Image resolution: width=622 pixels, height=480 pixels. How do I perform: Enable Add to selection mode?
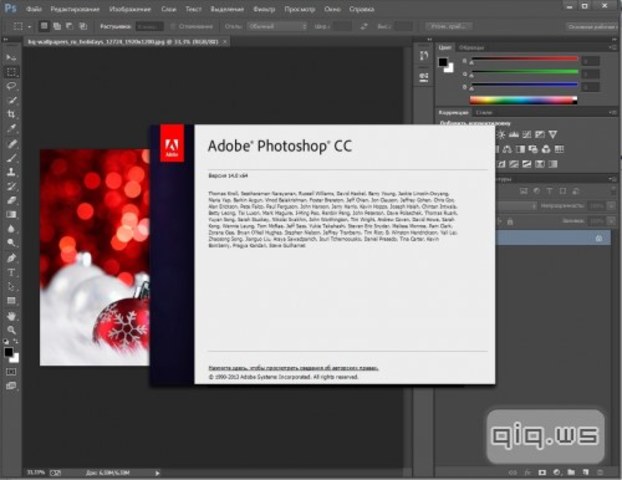pyautogui.click(x=57, y=26)
